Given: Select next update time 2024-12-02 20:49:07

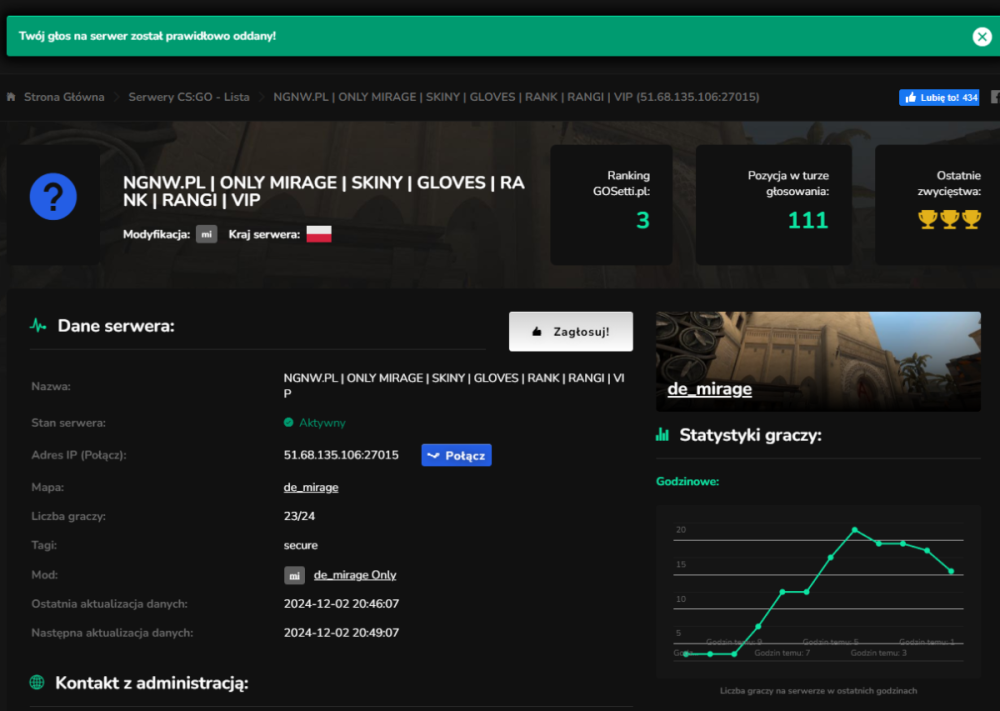Looking at the screenshot, I should 341,633.
